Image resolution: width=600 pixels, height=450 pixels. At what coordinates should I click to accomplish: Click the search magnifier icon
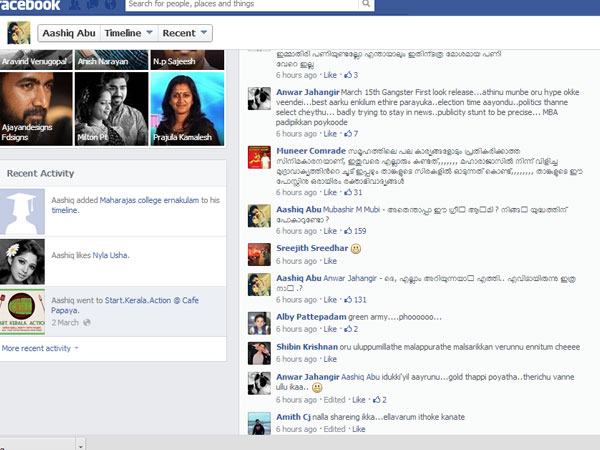point(366,4)
